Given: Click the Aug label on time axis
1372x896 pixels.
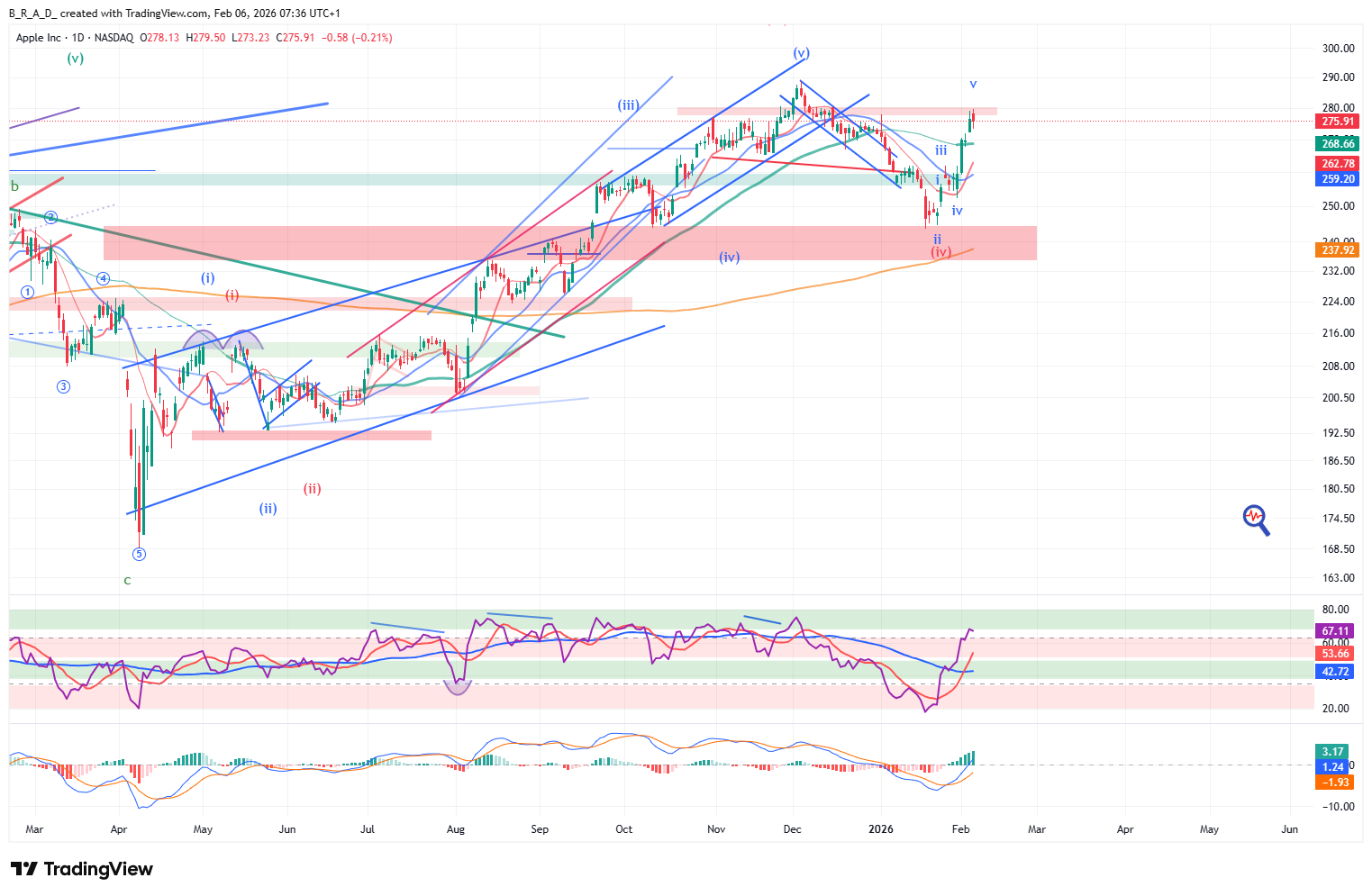Looking at the screenshot, I should coord(456,829).
